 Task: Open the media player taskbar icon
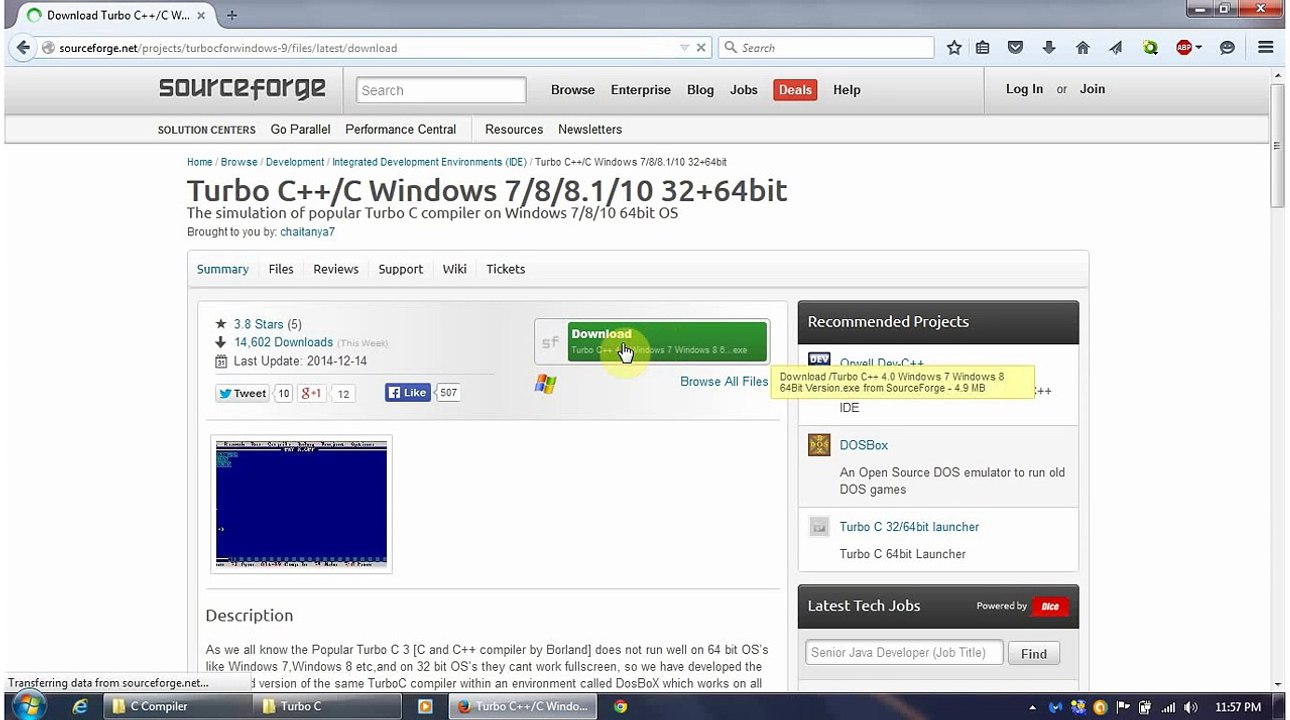pyautogui.click(x=425, y=706)
